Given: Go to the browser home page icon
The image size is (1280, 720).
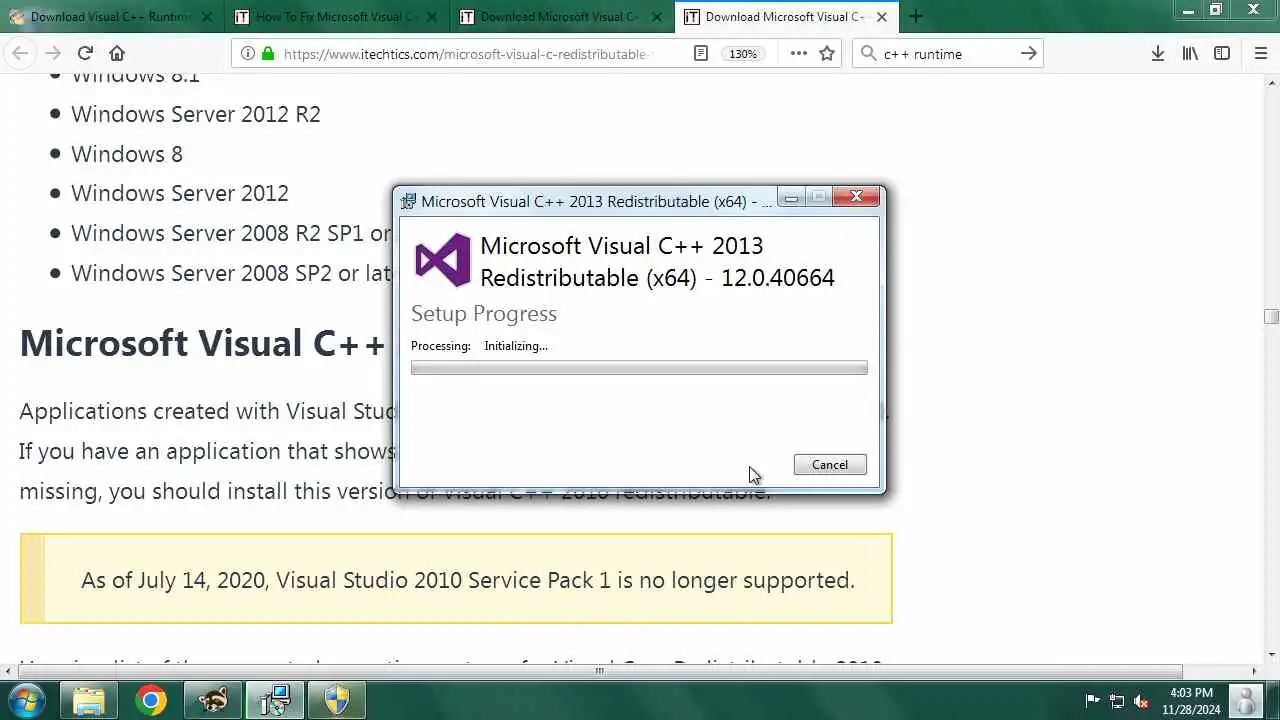Looking at the screenshot, I should 117,54.
